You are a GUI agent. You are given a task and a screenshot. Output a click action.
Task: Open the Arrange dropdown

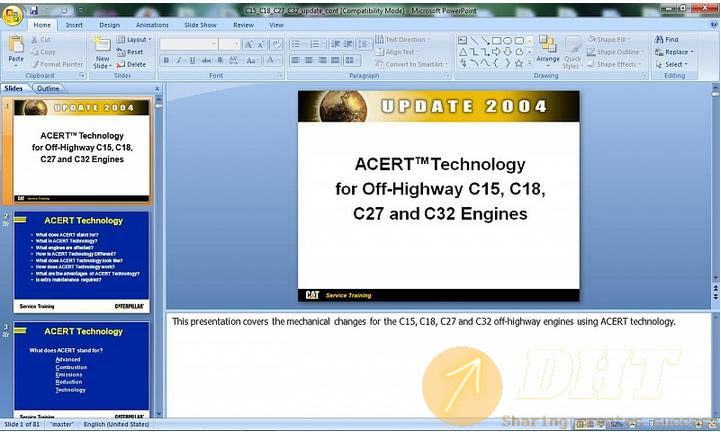tap(548, 50)
